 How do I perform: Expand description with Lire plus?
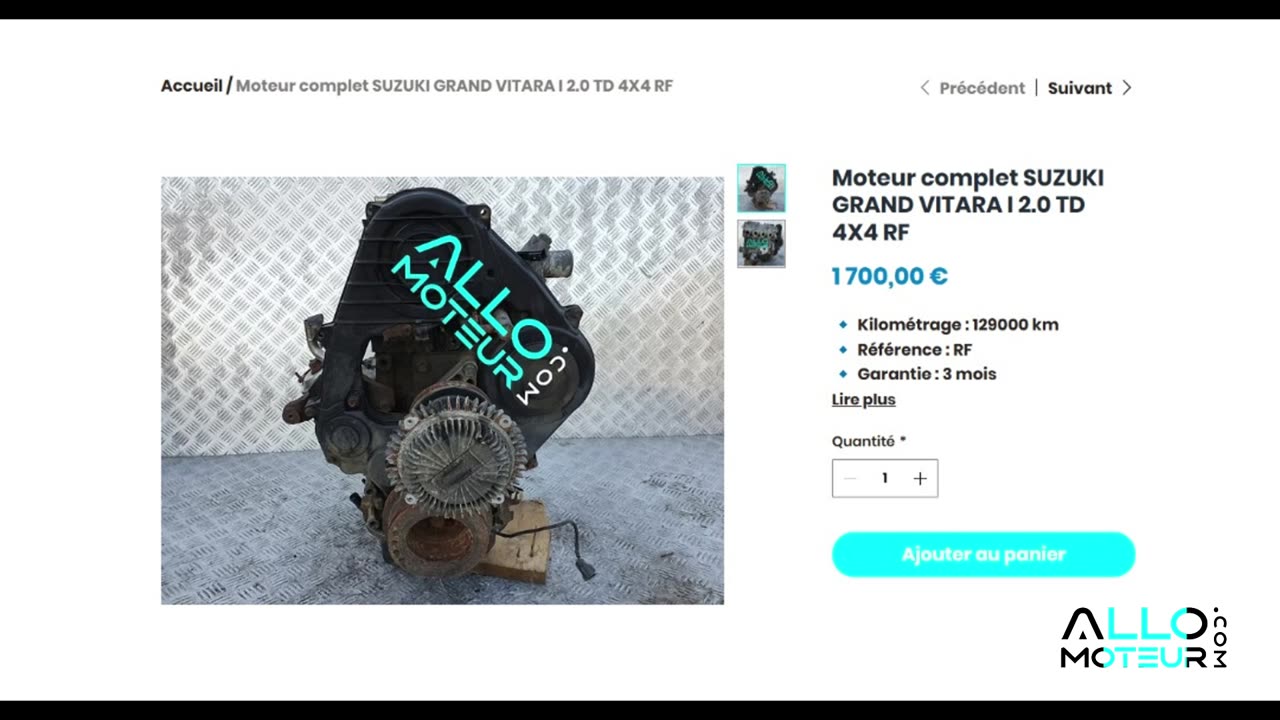pyautogui.click(x=864, y=400)
